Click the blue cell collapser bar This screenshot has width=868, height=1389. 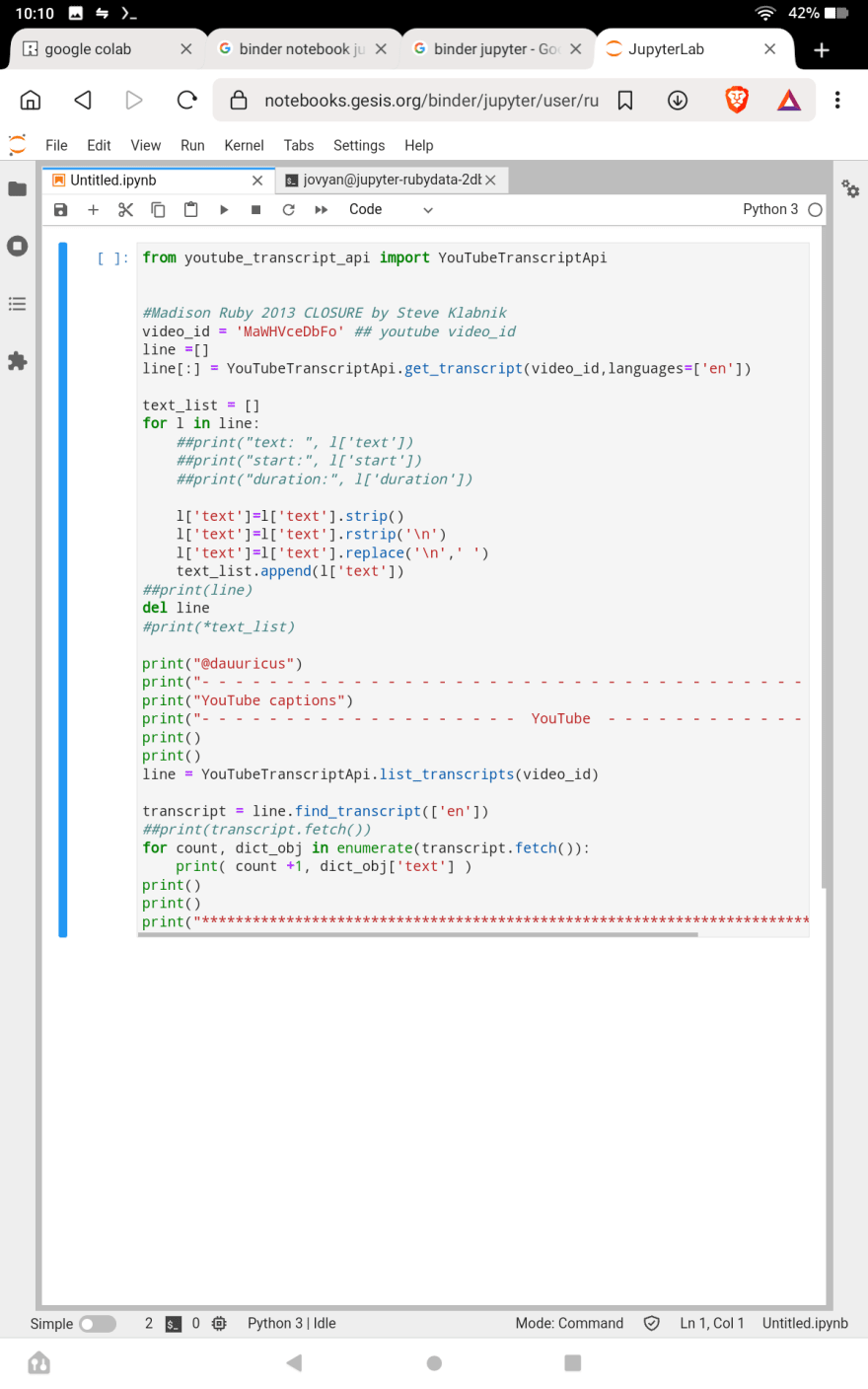(63, 589)
